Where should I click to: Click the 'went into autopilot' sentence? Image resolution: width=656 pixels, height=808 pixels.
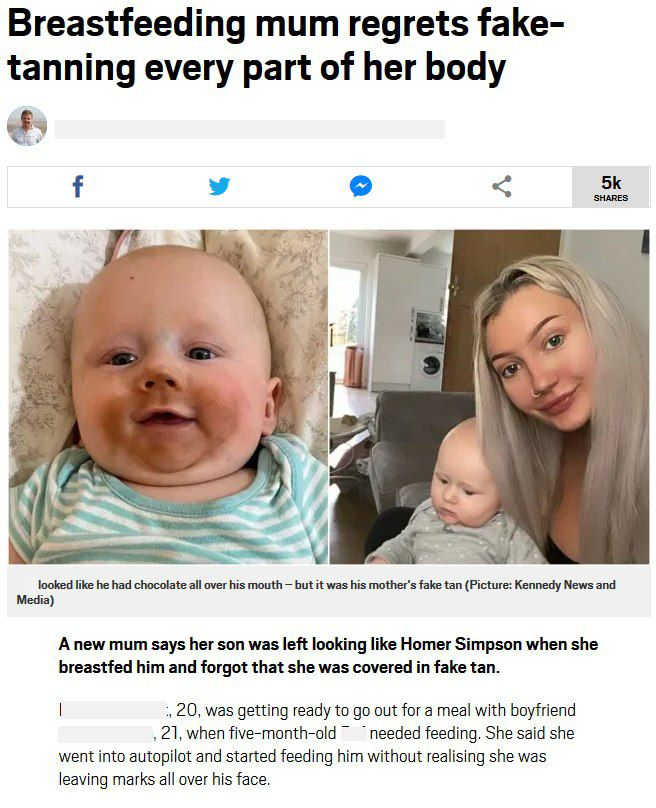[302, 756]
